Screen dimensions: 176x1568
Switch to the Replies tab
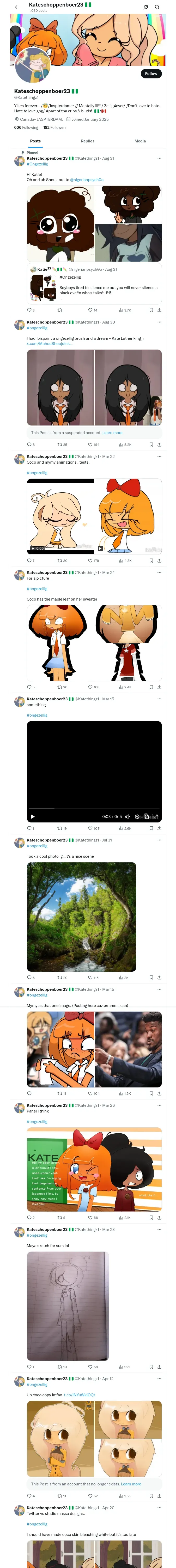pos(87,141)
